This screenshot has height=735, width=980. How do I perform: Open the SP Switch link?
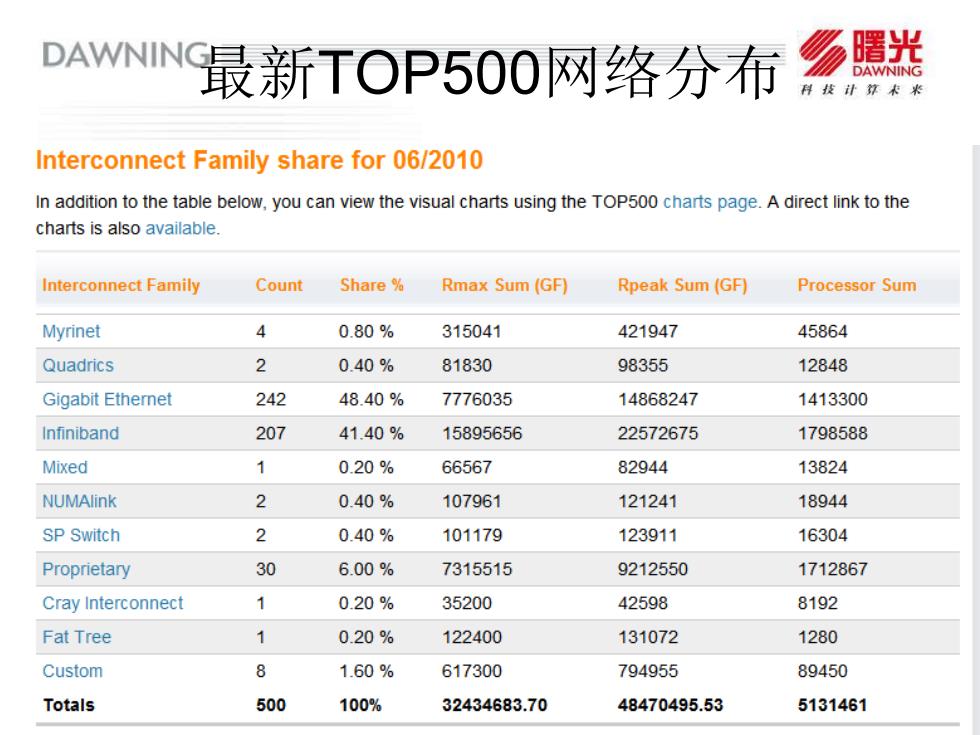point(81,536)
